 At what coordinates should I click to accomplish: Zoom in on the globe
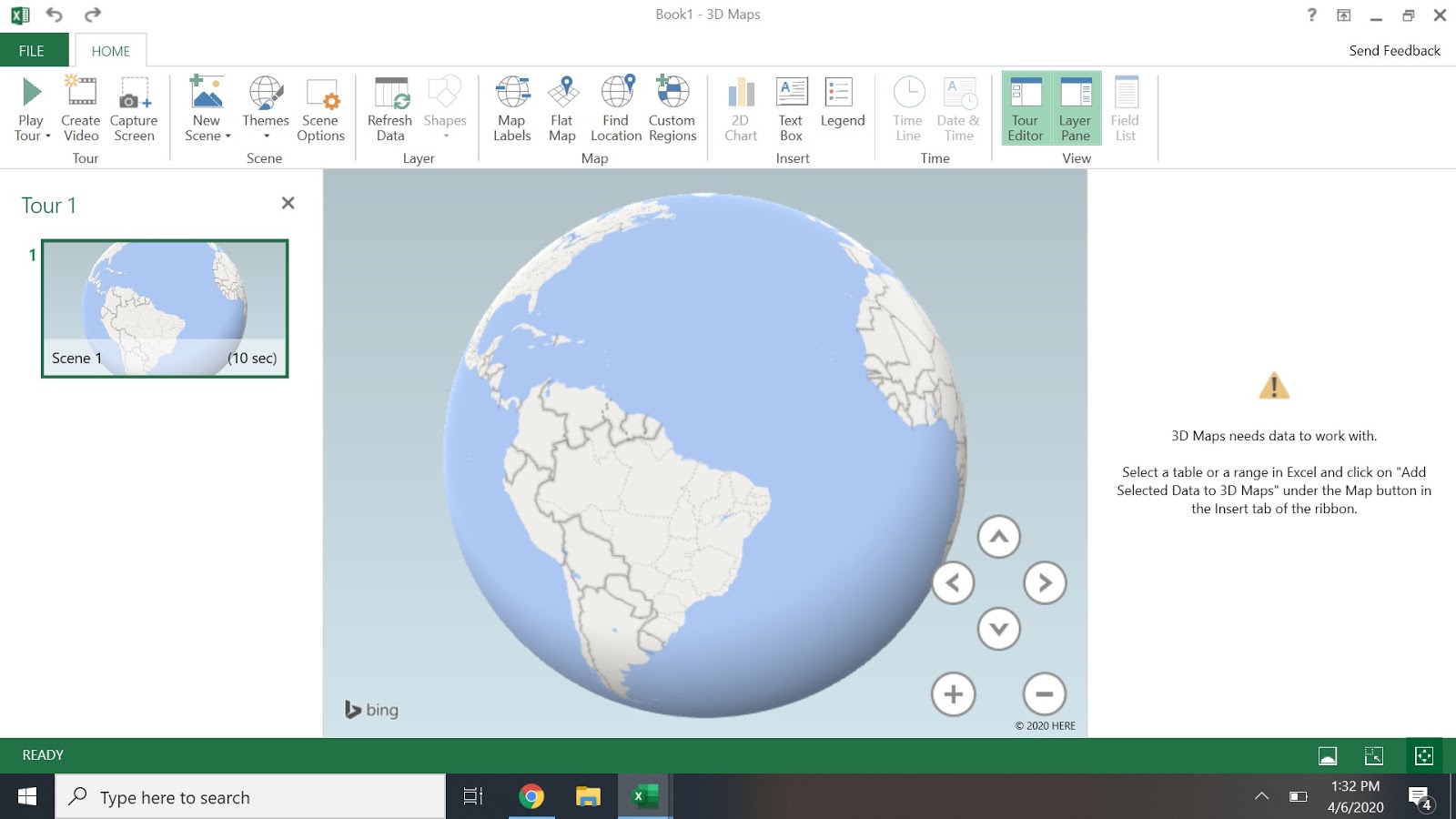pos(953,694)
